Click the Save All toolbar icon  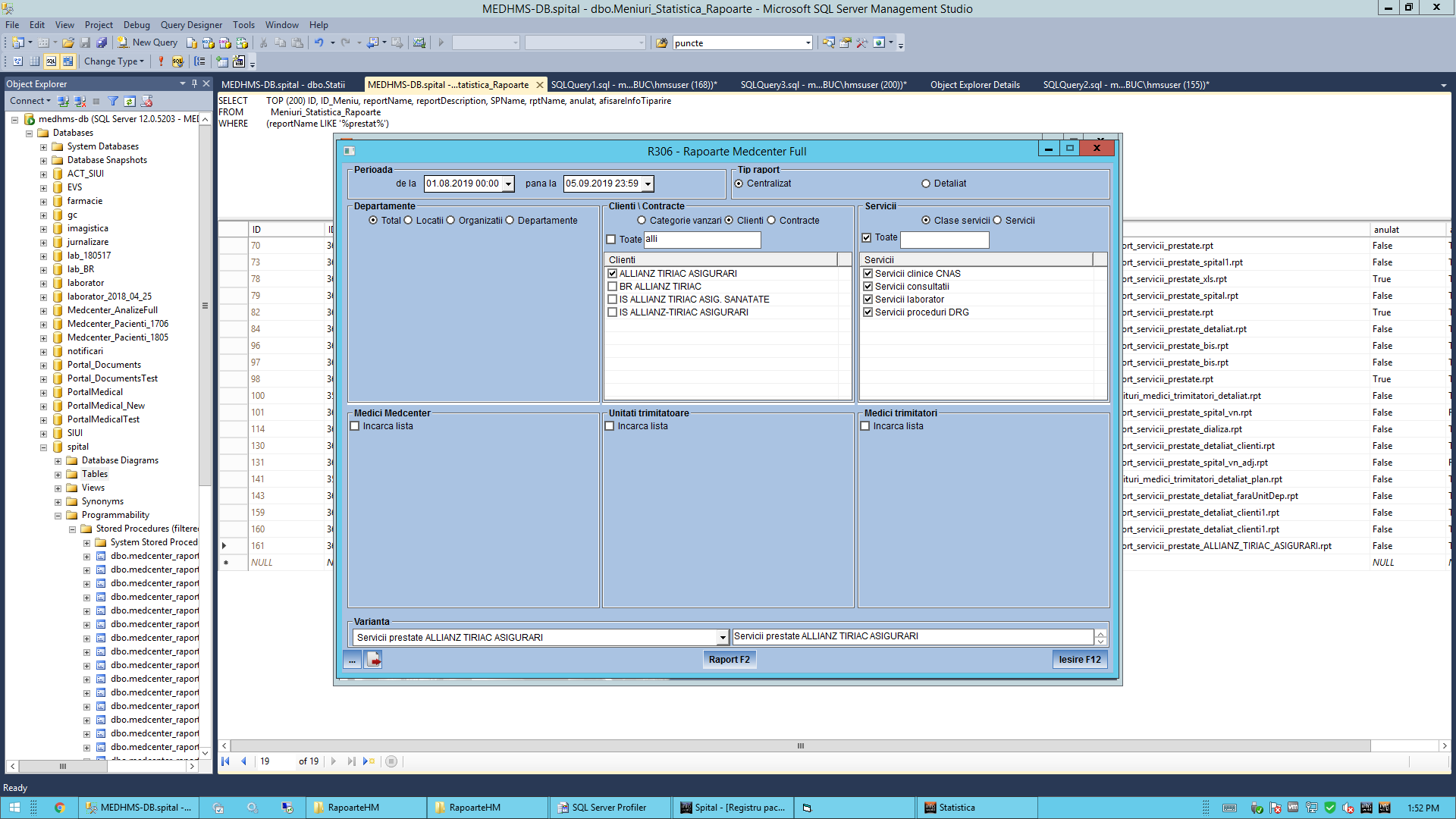point(102,42)
